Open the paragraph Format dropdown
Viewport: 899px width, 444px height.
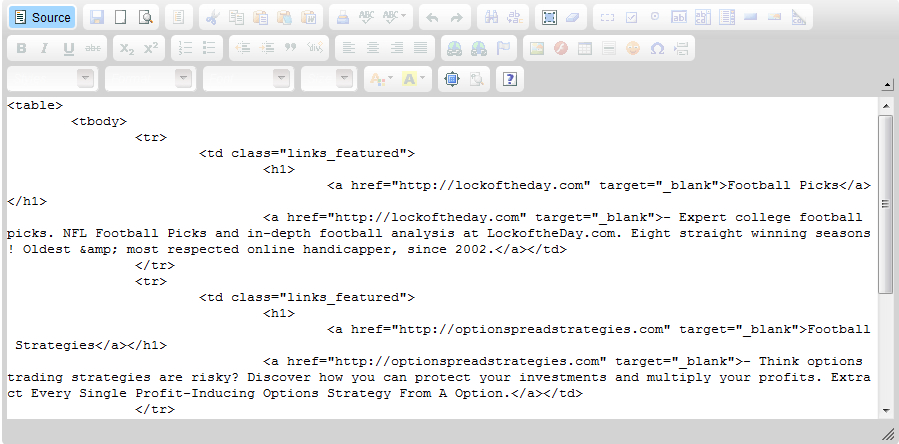150,79
